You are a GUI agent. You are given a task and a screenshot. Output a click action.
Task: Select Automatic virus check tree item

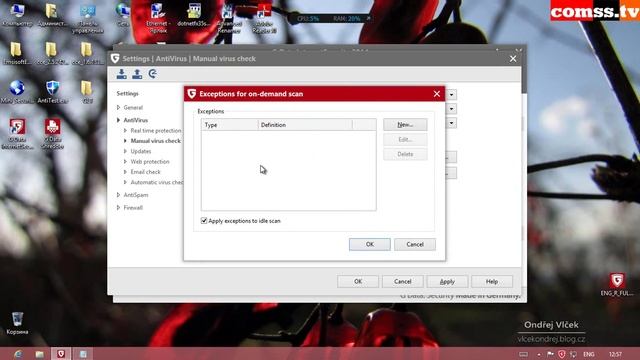click(x=157, y=182)
